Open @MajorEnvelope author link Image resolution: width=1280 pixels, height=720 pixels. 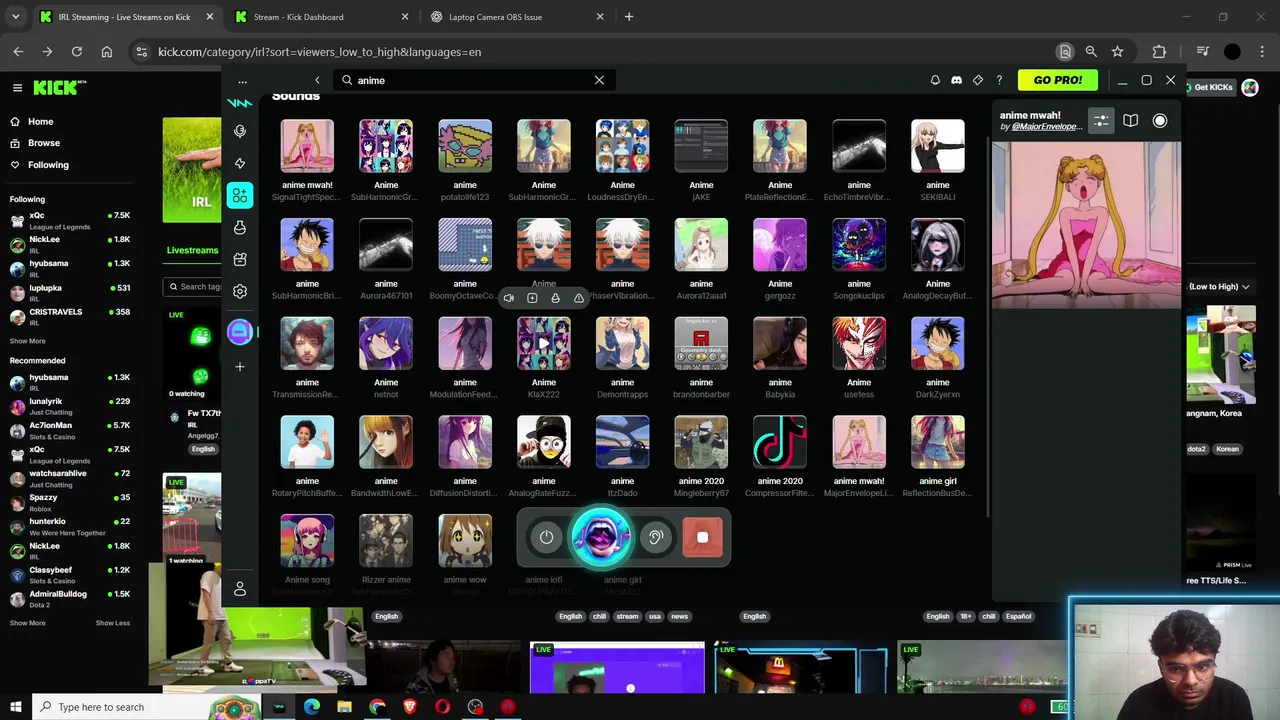coord(1046,127)
